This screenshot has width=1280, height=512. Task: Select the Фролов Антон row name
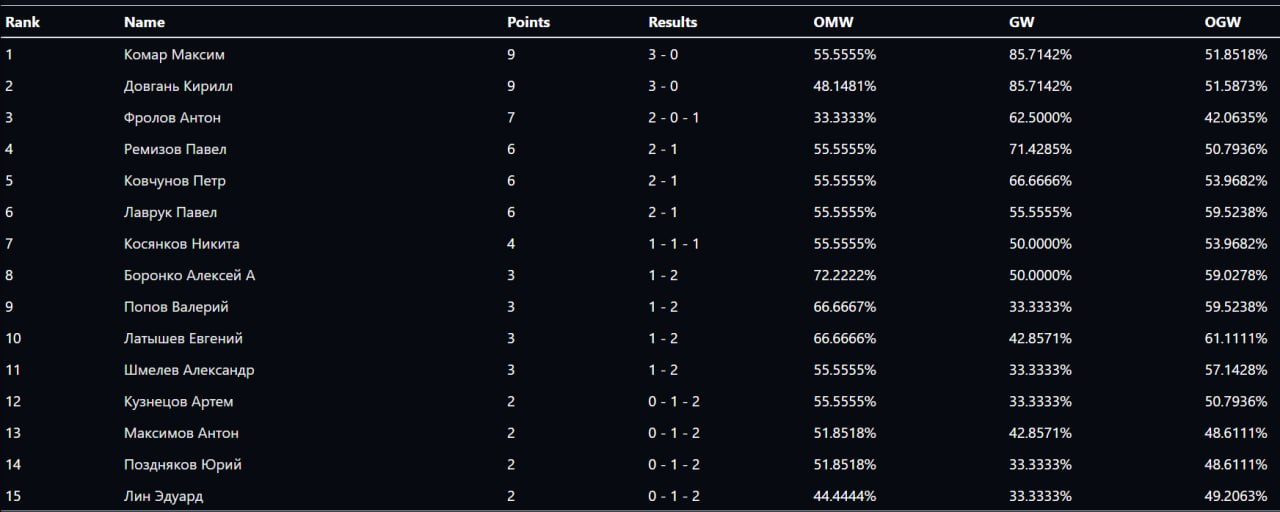(x=172, y=118)
